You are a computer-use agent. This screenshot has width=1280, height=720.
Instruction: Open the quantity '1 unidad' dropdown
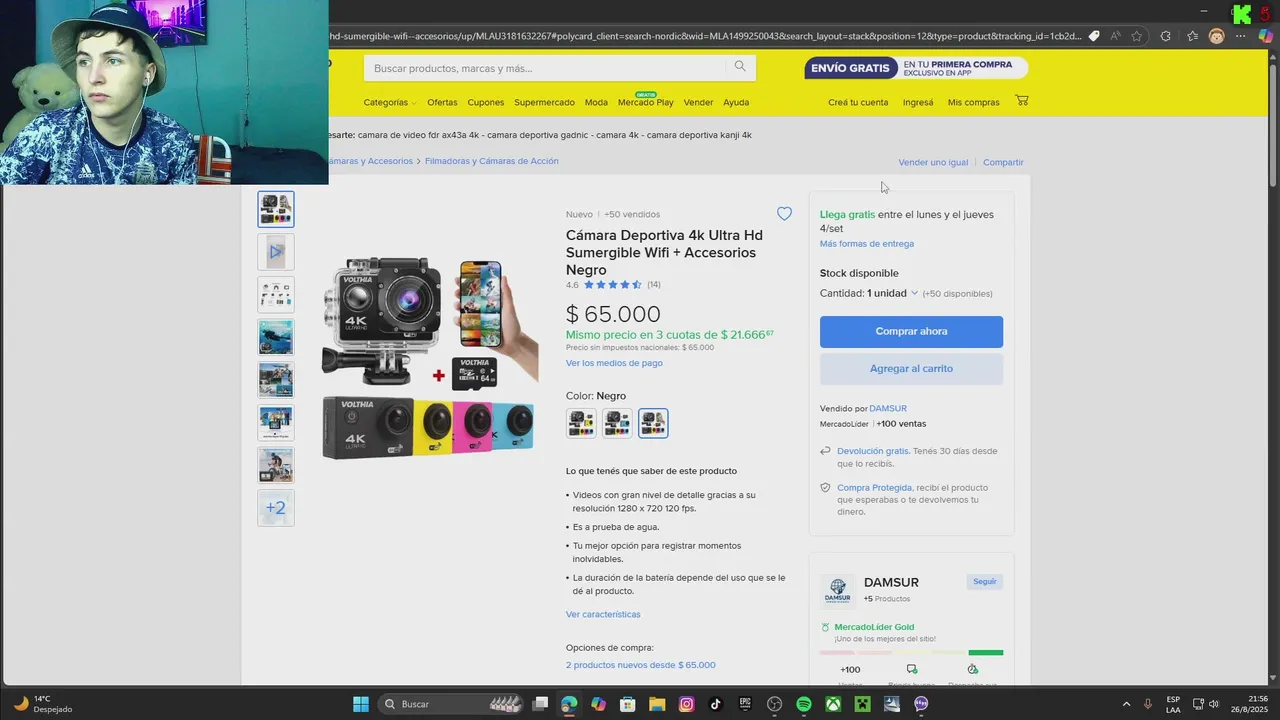pyautogui.click(x=892, y=293)
